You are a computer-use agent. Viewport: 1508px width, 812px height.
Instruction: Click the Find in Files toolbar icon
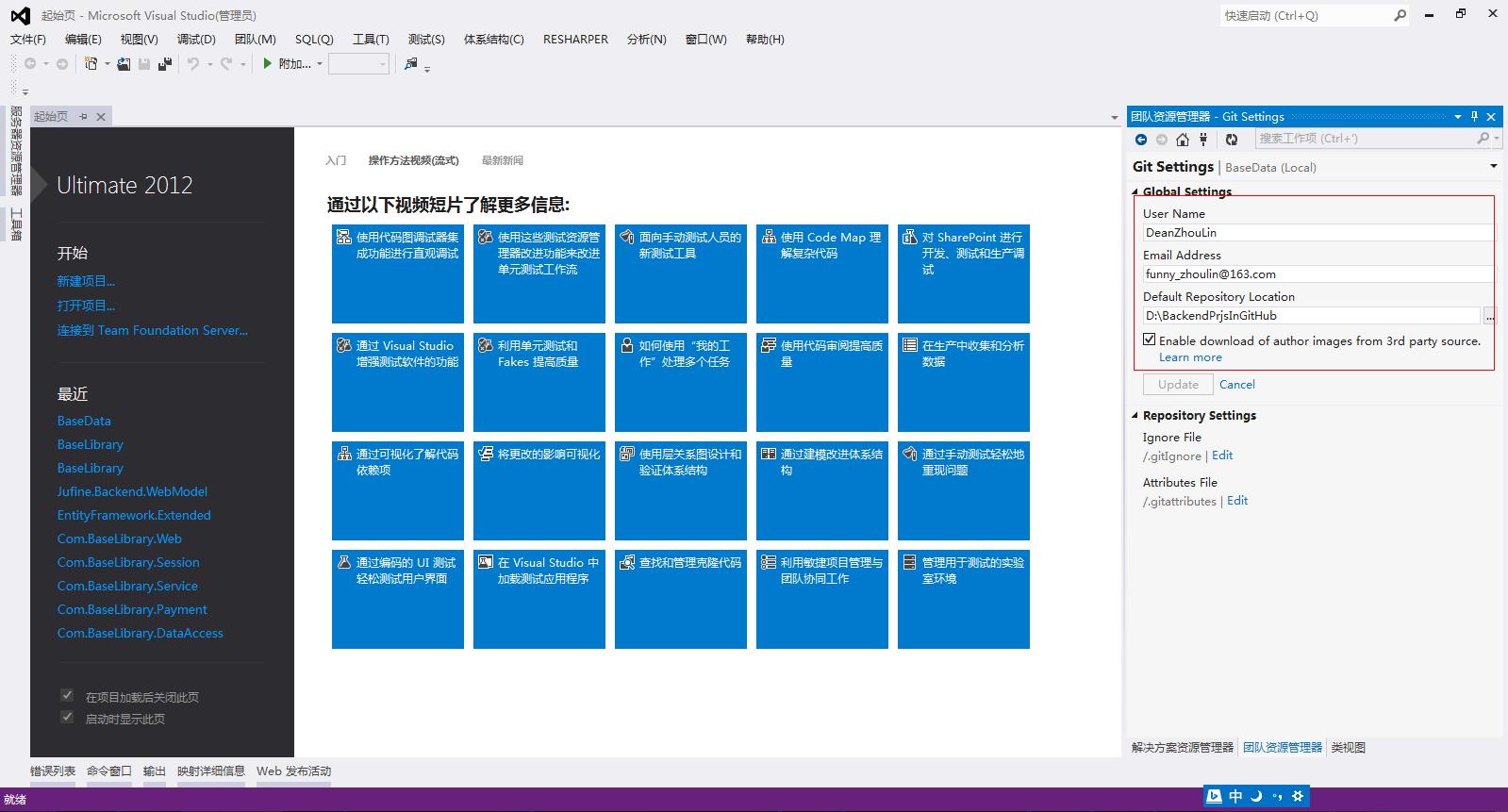point(411,63)
